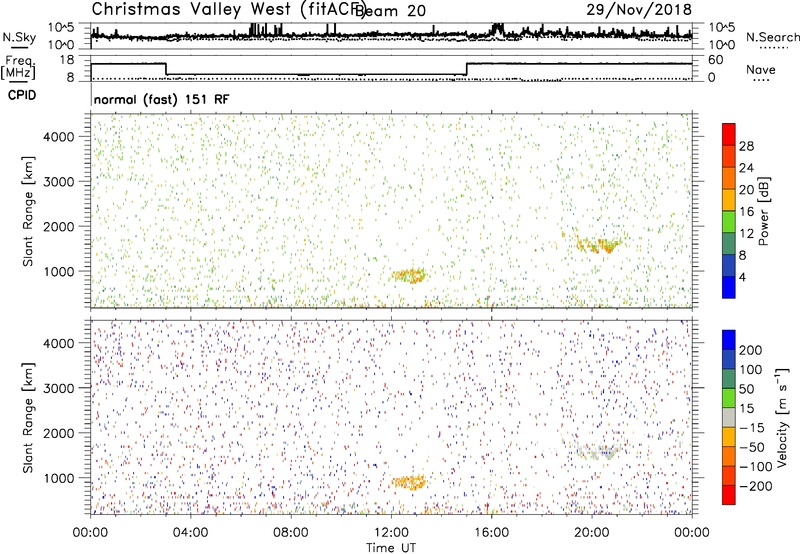Click the "CPID" row label

coord(22,95)
